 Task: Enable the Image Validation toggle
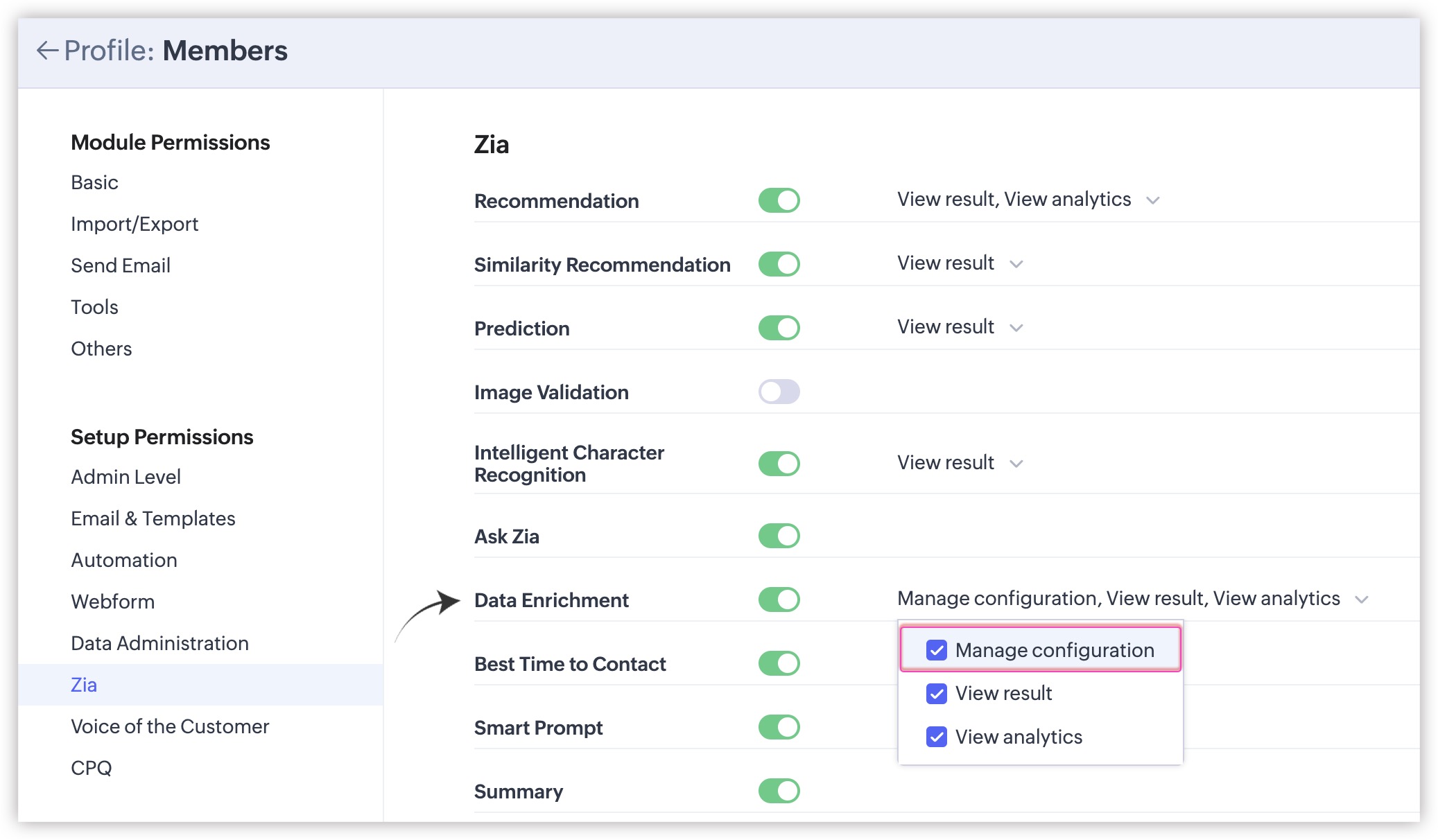pyautogui.click(x=779, y=392)
